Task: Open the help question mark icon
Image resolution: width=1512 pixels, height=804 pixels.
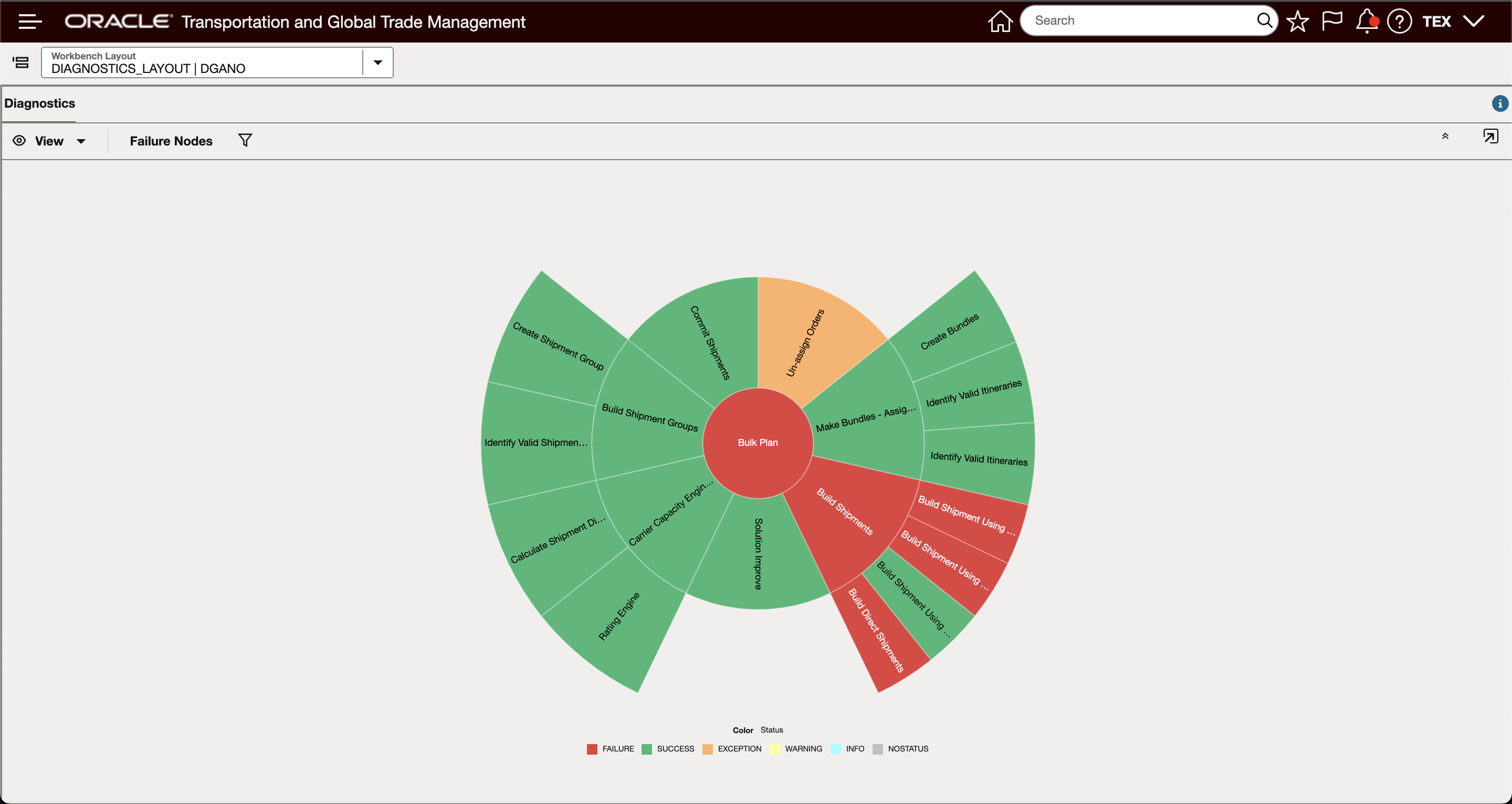Action: (1399, 22)
